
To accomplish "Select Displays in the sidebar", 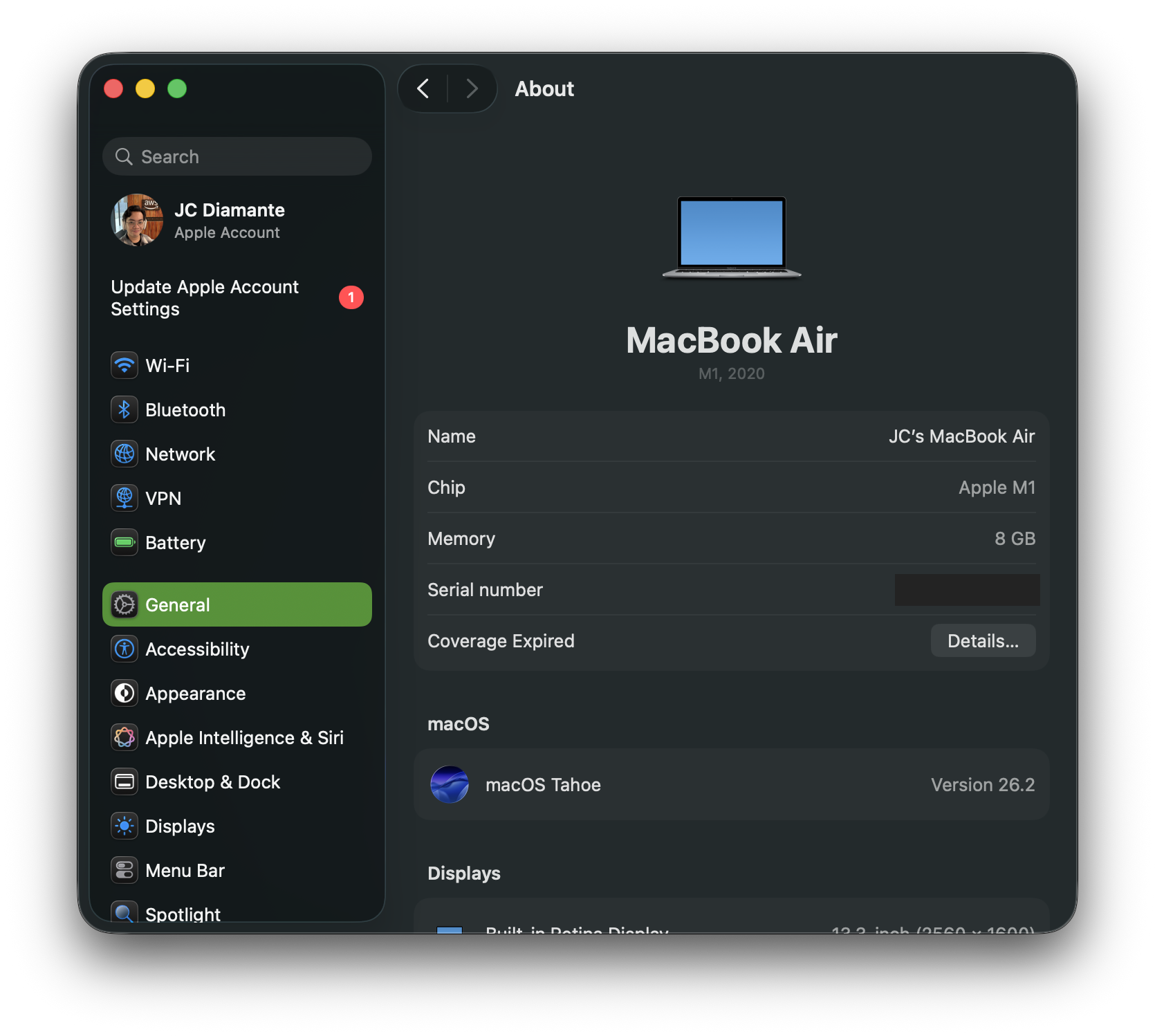I will [180, 826].
